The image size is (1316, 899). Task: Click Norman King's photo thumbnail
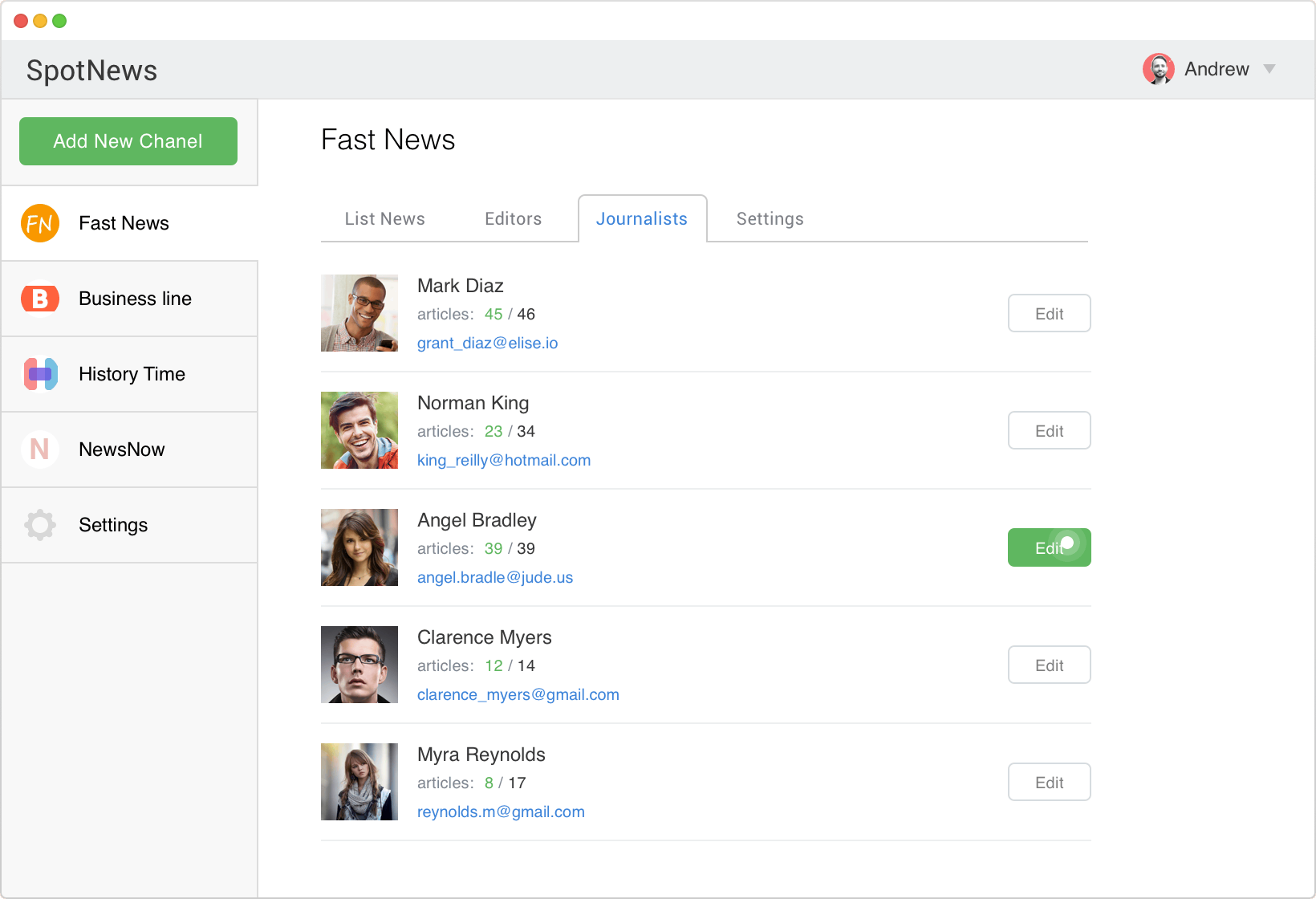(359, 430)
